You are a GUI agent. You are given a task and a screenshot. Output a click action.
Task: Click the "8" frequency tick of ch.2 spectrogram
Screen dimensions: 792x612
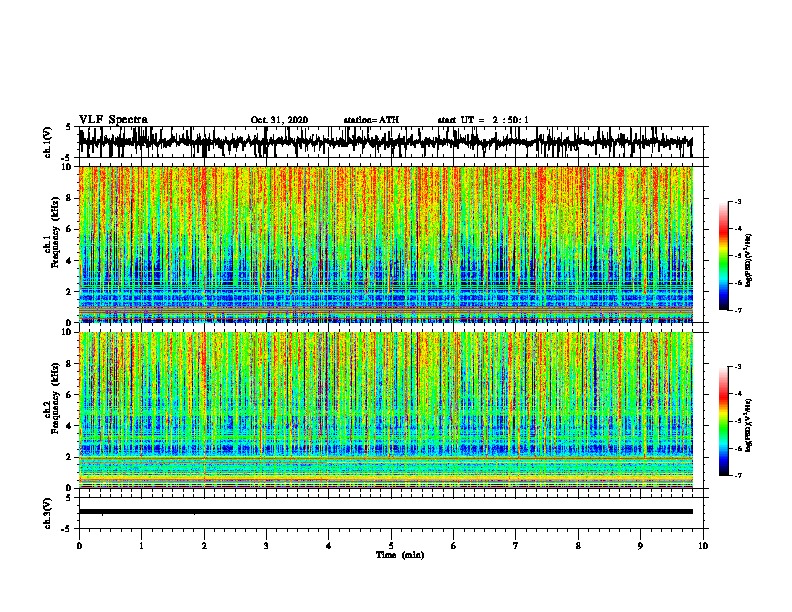(69, 364)
